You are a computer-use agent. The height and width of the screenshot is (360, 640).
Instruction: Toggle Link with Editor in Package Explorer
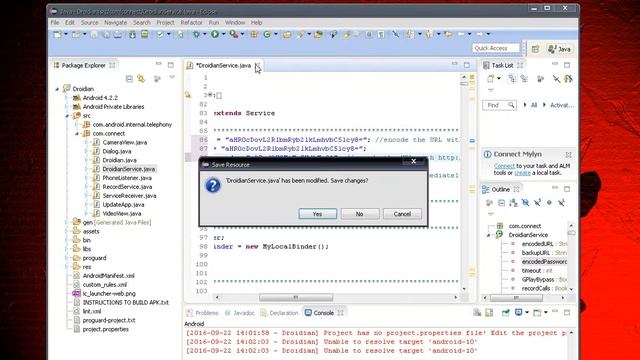pos(141,78)
